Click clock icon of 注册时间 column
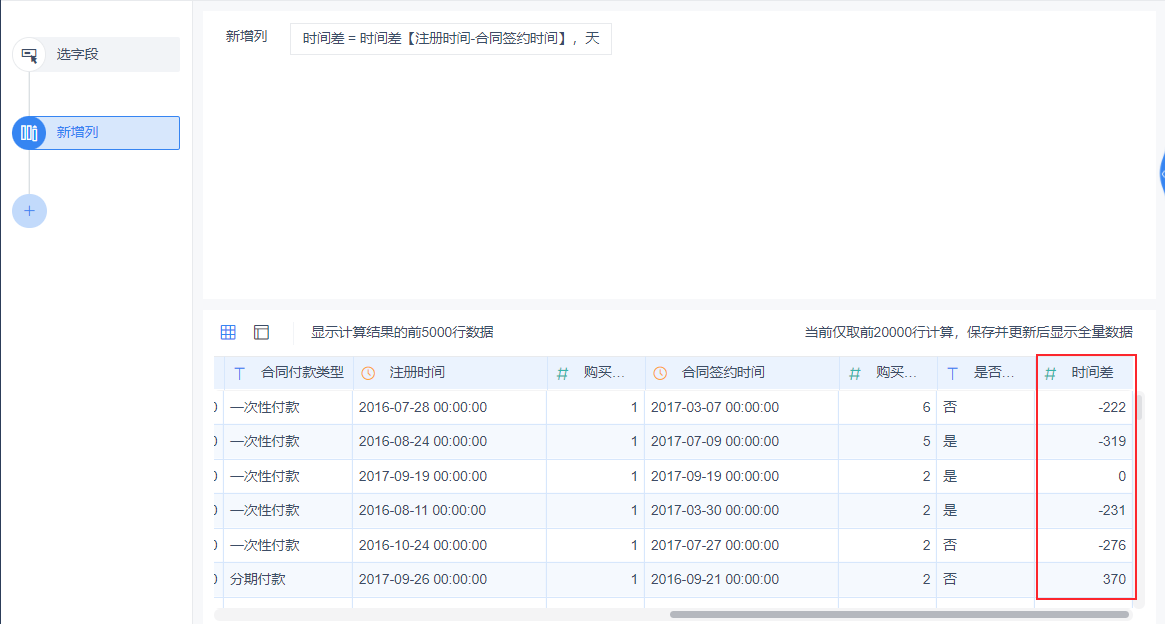This screenshot has height=624, width=1165. point(368,374)
